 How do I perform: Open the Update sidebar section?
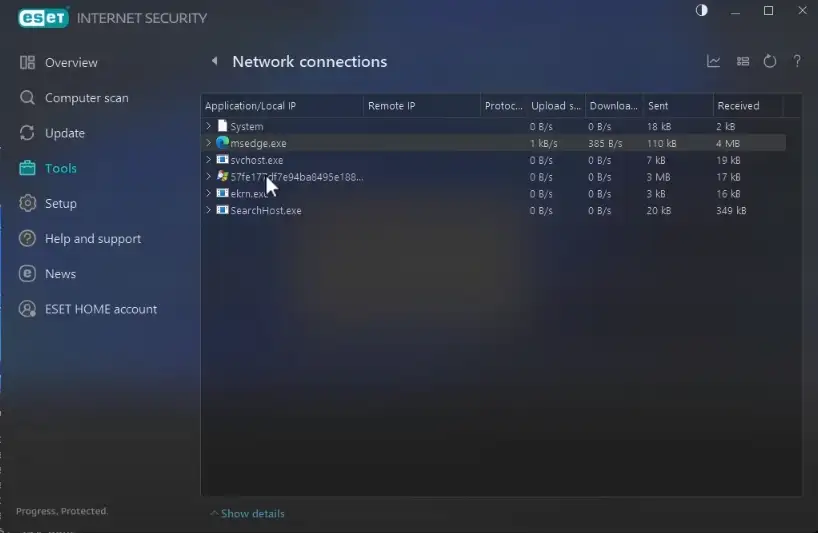(64, 134)
